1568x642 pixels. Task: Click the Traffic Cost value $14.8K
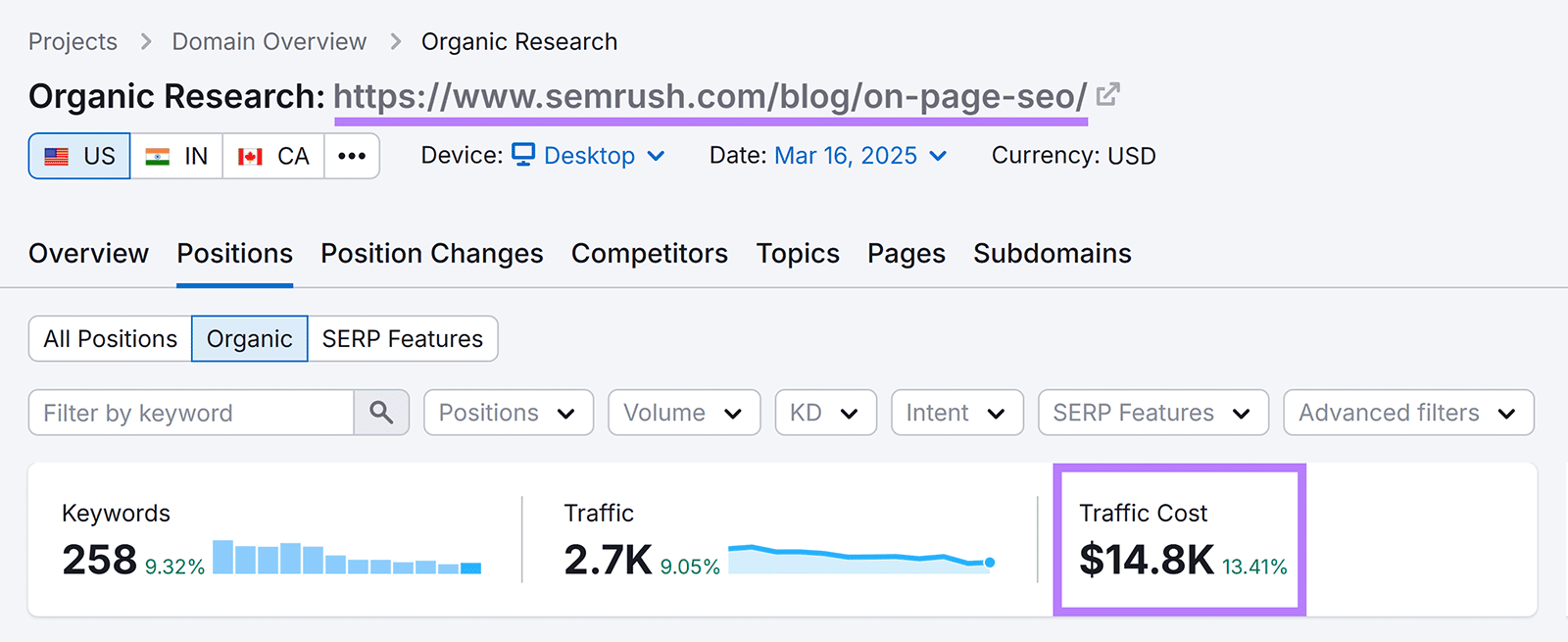pos(1147,560)
